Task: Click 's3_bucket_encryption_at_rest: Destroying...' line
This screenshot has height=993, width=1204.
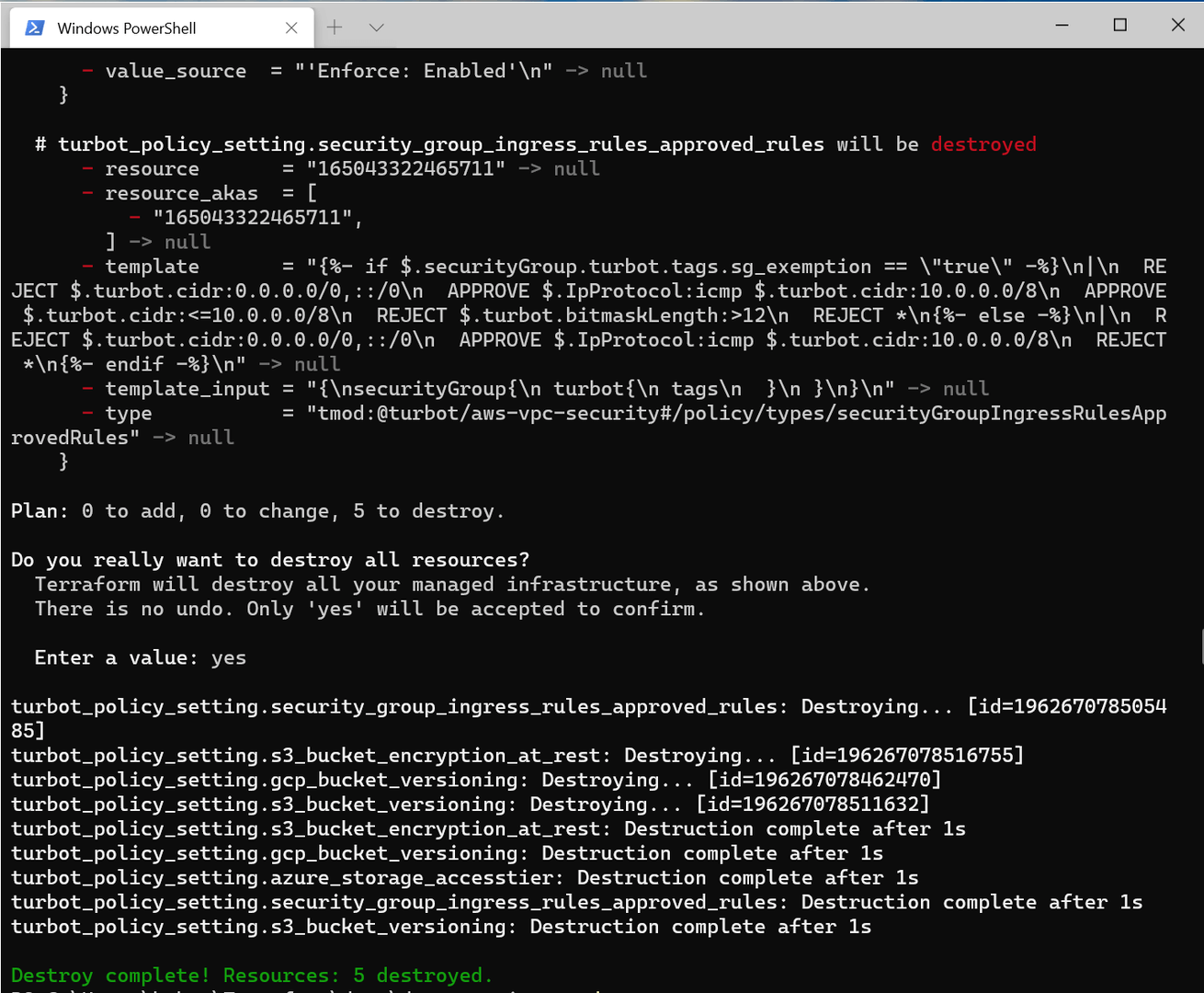Action: tap(517, 756)
